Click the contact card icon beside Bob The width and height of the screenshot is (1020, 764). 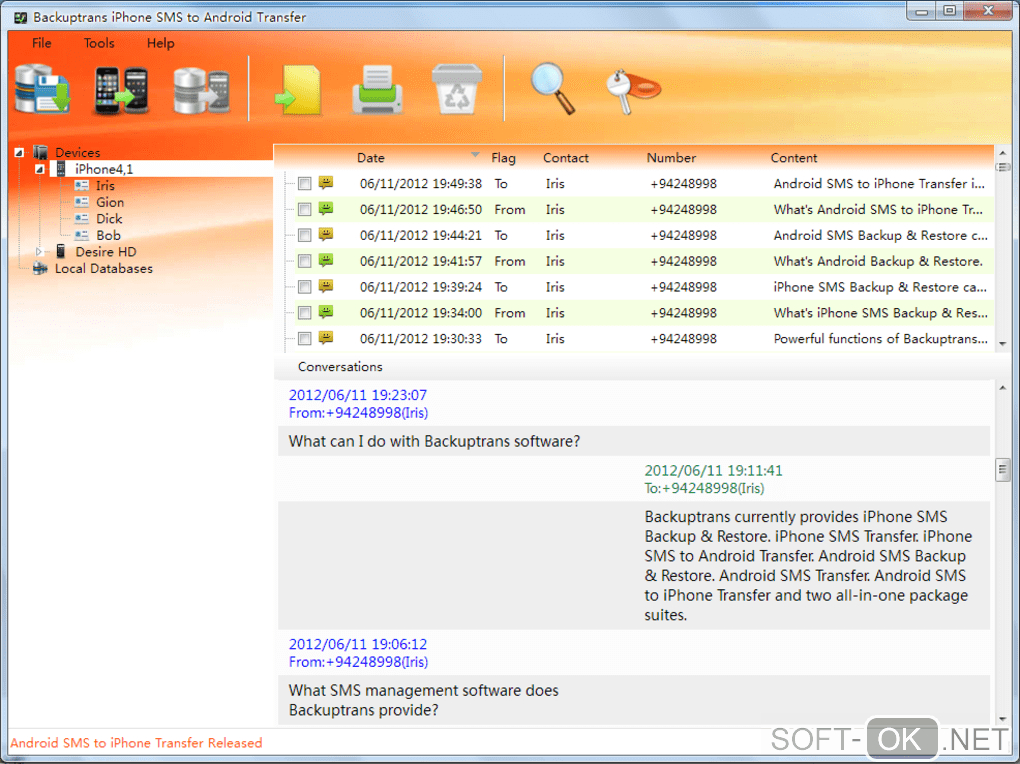(x=81, y=235)
